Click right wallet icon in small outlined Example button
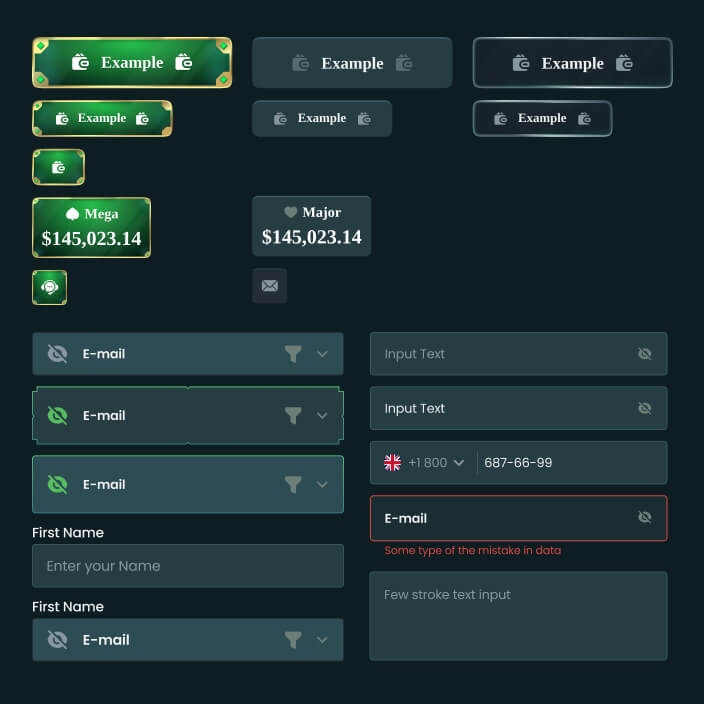The width and height of the screenshot is (704, 704). tap(584, 119)
